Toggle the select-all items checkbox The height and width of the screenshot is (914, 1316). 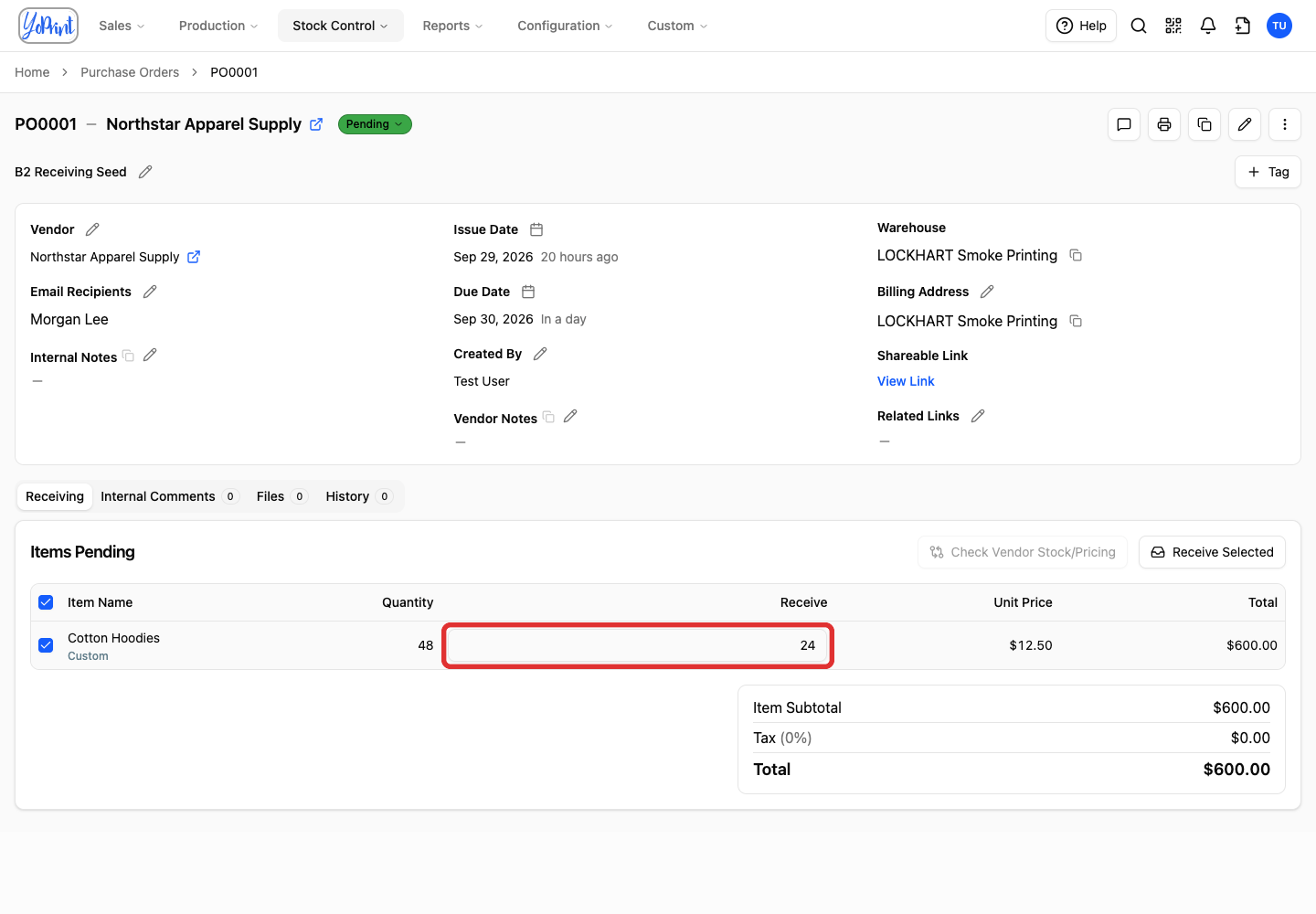[46, 602]
